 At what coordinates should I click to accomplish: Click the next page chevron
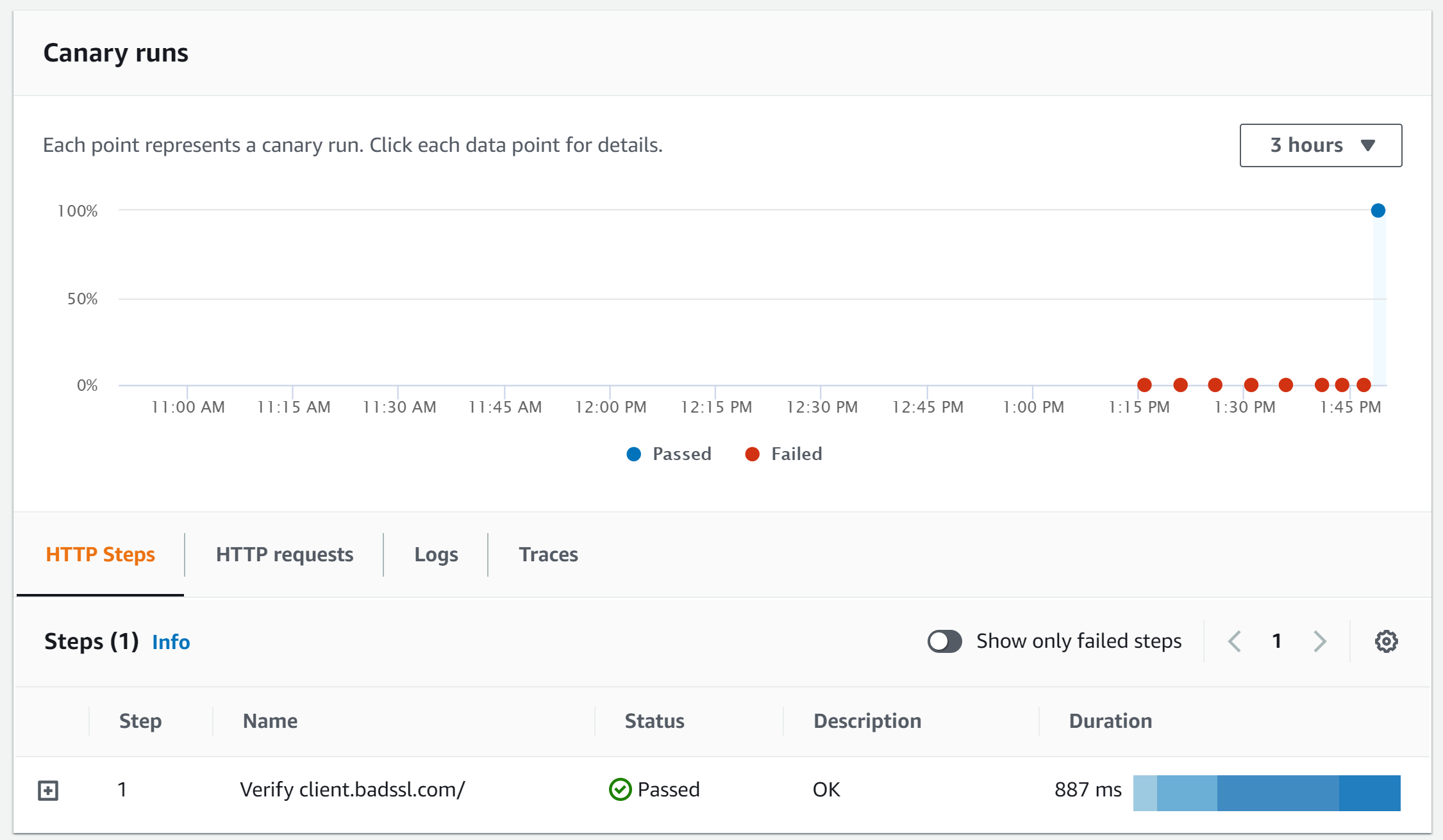pyautogui.click(x=1319, y=641)
